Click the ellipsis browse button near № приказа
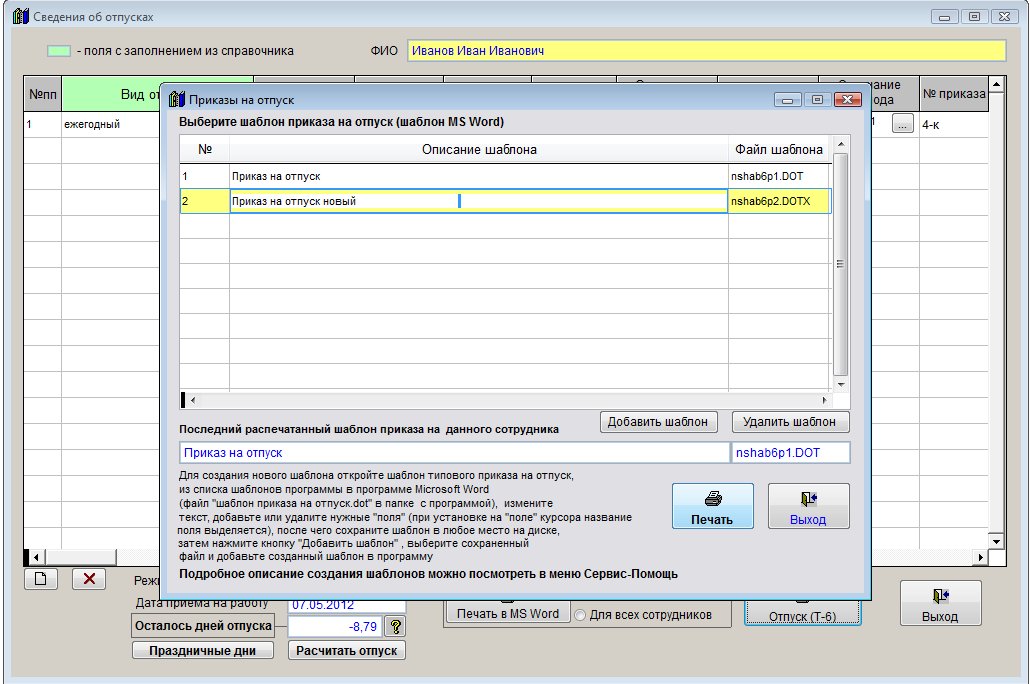The width and height of the screenshot is (1030, 684). [x=902, y=124]
